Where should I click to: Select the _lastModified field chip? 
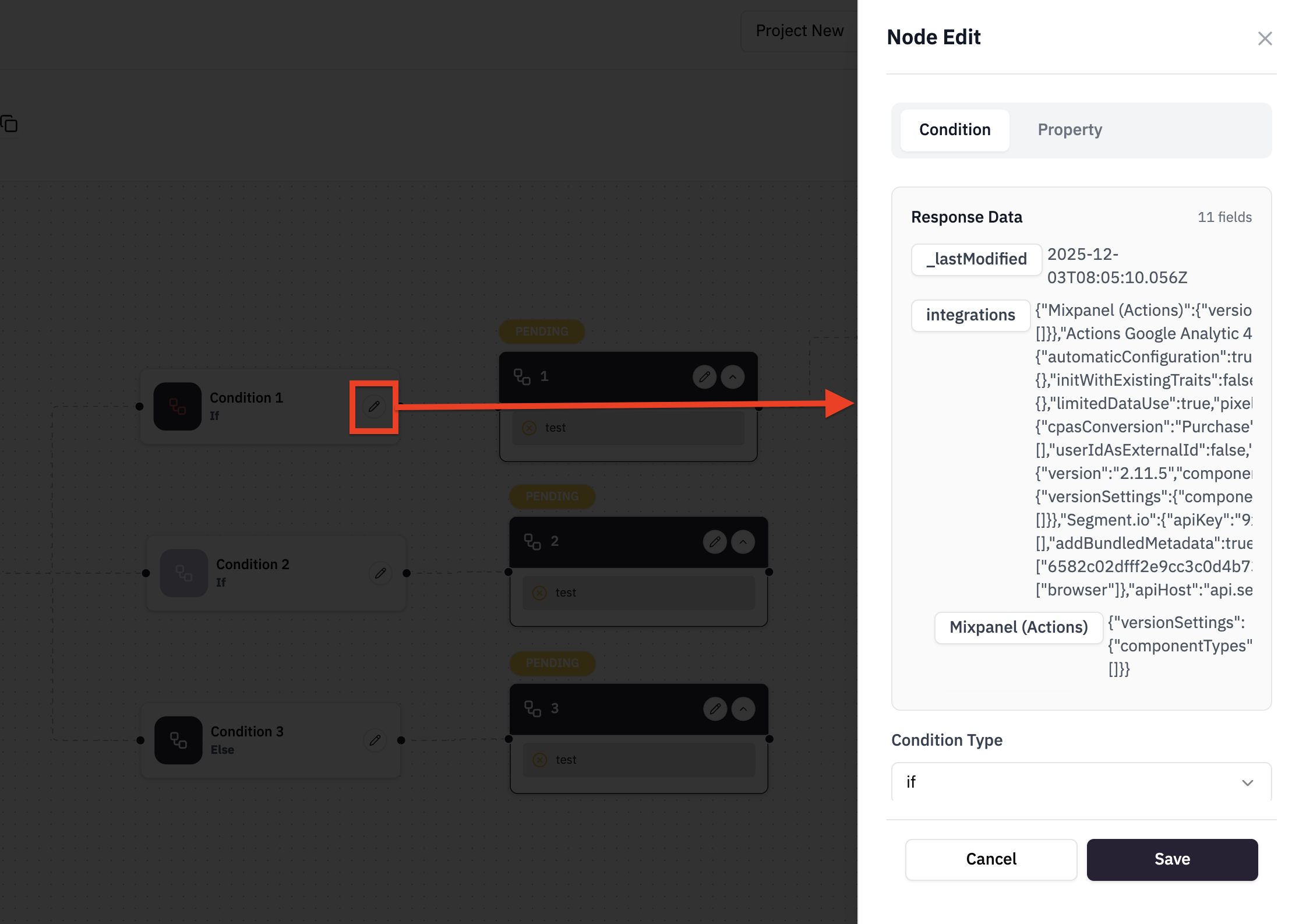[976, 259]
